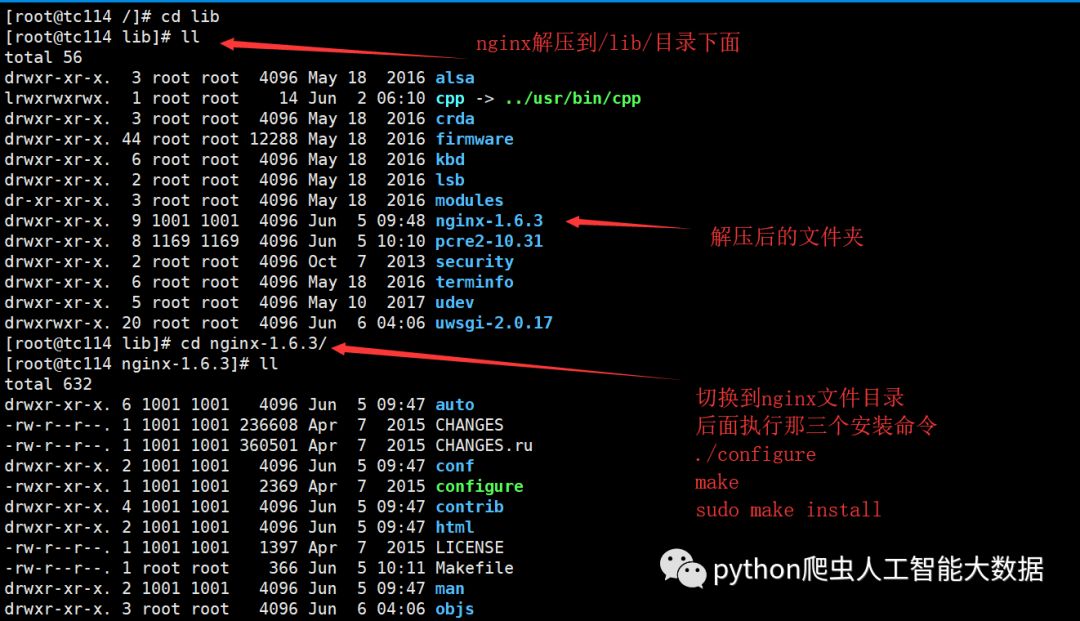Click the 1169 owner of pcre2-10.31
Image resolution: width=1080 pixels, height=621 pixels.
tap(171, 241)
